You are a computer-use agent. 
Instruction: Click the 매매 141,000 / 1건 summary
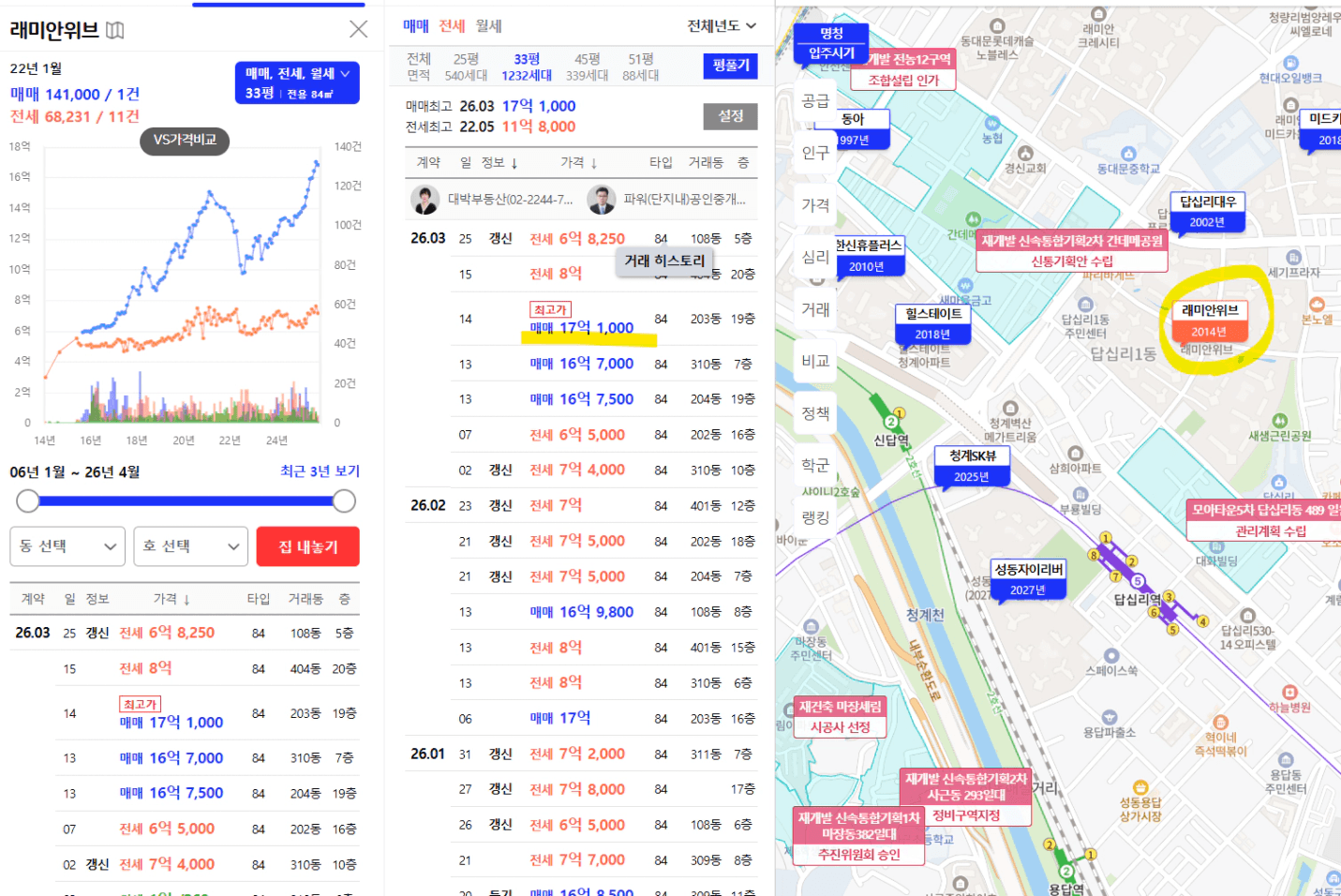pos(75,94)
